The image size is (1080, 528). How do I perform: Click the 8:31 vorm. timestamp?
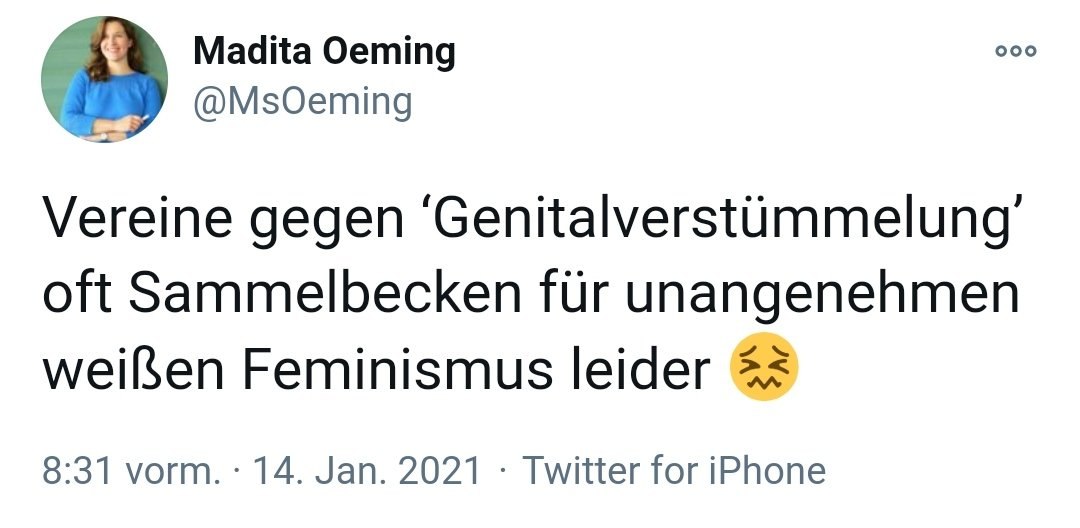pyautogui.click(x=130, y=470)
